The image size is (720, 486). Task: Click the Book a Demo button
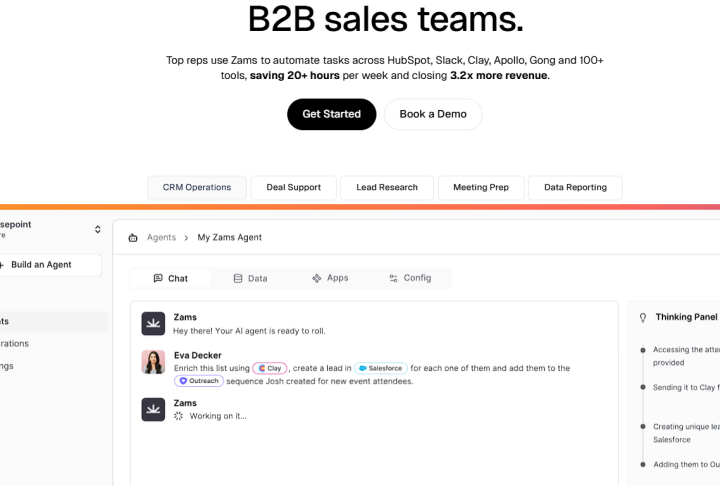[x=432, y=114]
